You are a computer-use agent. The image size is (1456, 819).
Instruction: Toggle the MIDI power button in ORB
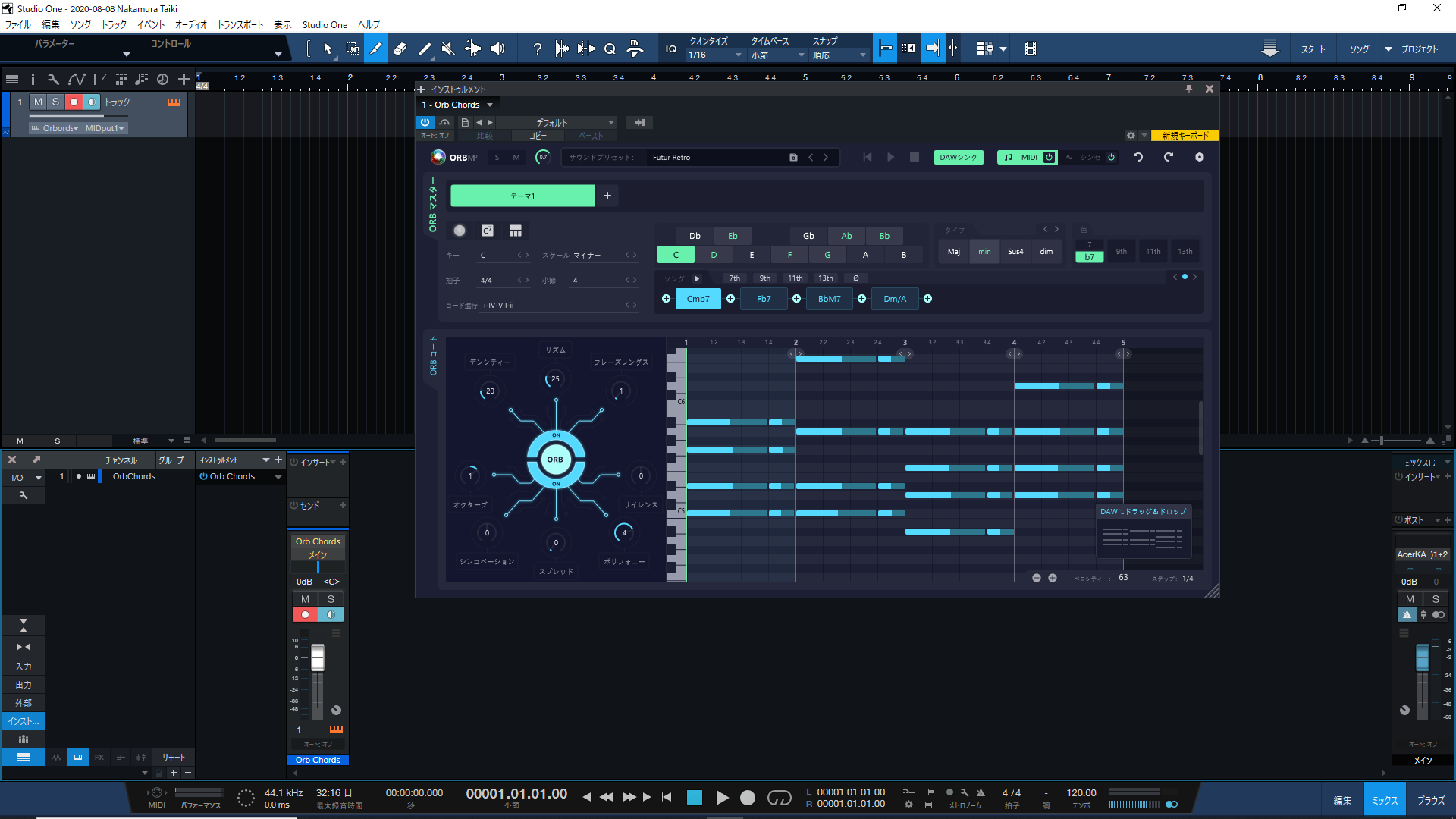pos(1050,157)
